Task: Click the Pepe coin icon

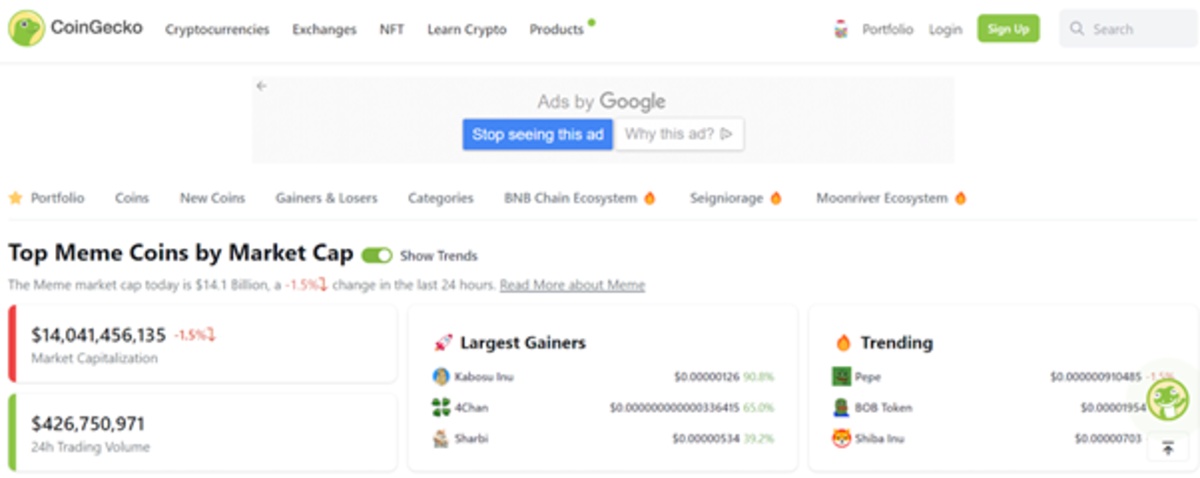Action: point(841,377)
